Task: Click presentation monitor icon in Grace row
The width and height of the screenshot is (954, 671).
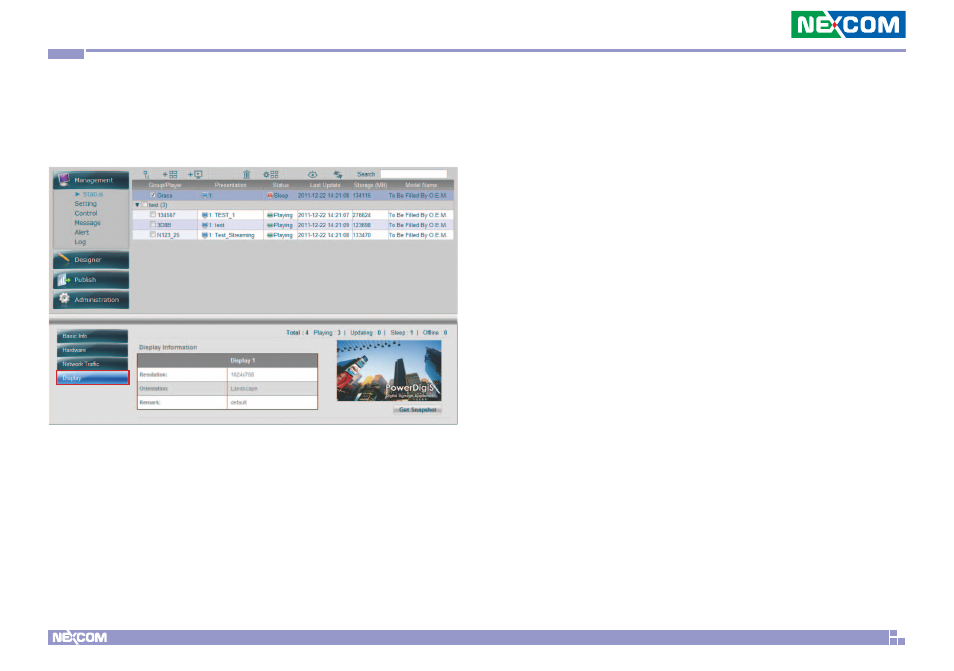Action: pyautogui.click(x=205, y=196)
